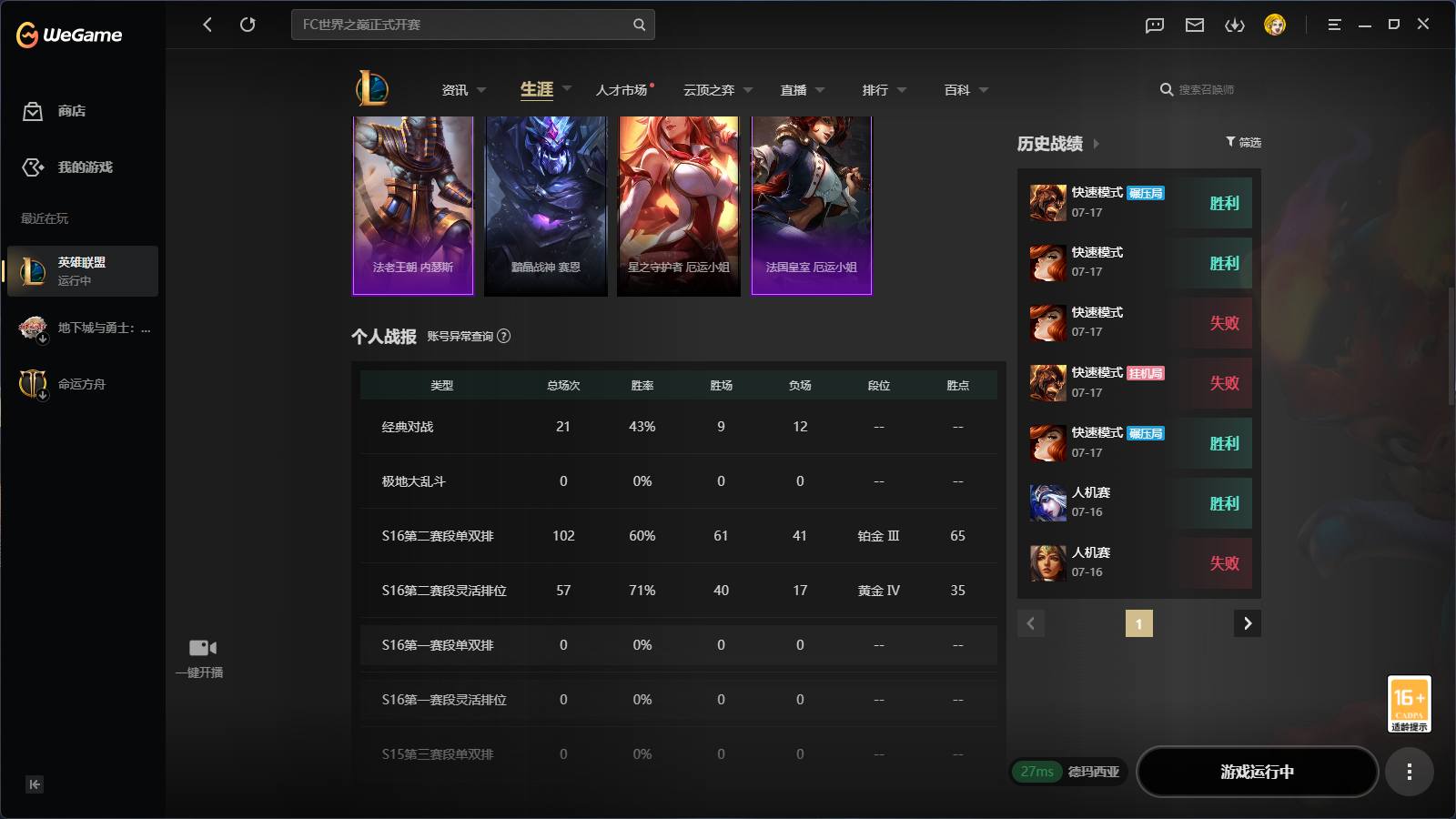Expand the 排行 dropdown menu
This screenshot has width=1456, height=819.
coord(902,90)
